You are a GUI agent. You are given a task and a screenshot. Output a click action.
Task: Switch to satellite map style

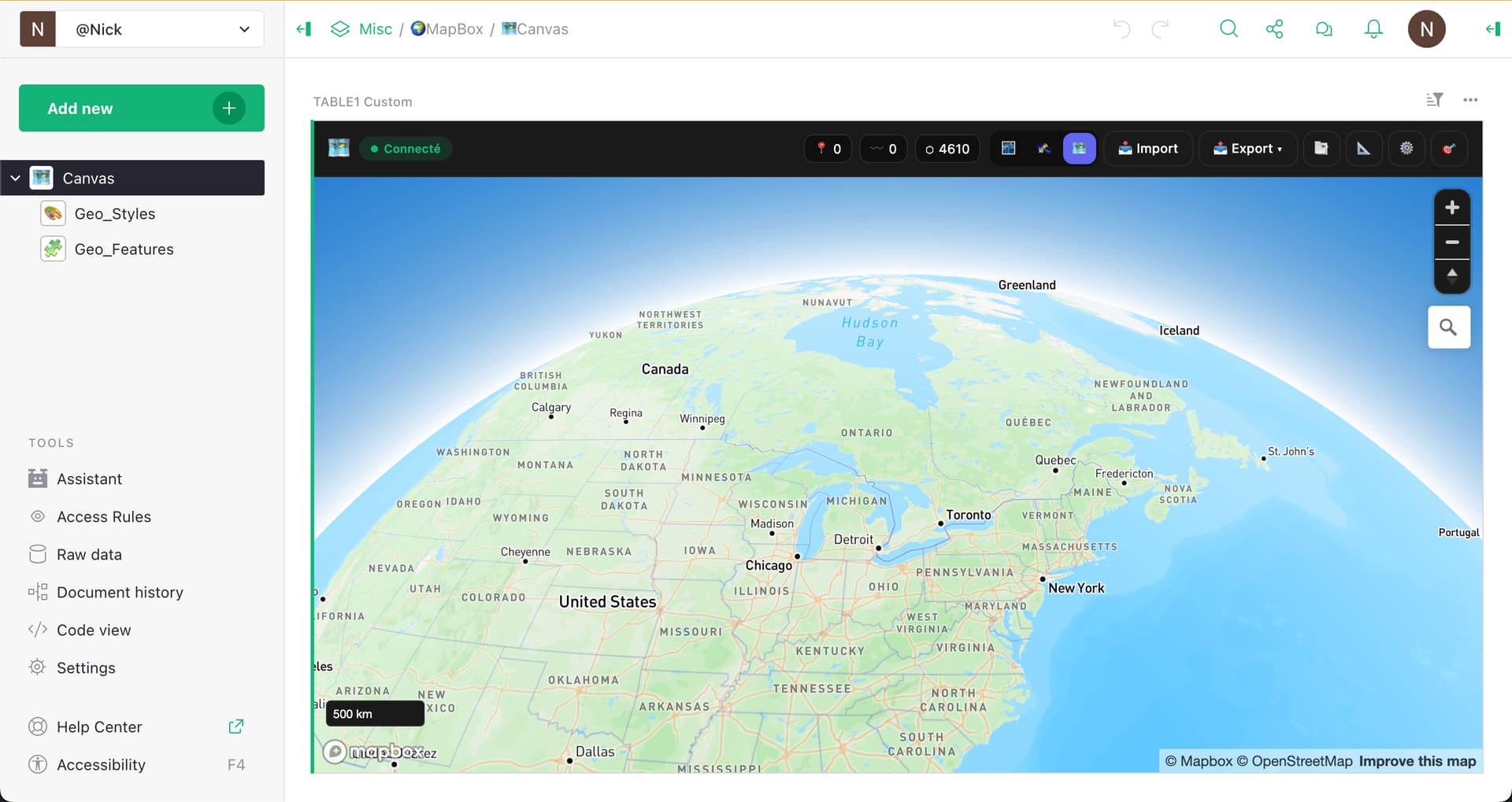click(1043, 149)
